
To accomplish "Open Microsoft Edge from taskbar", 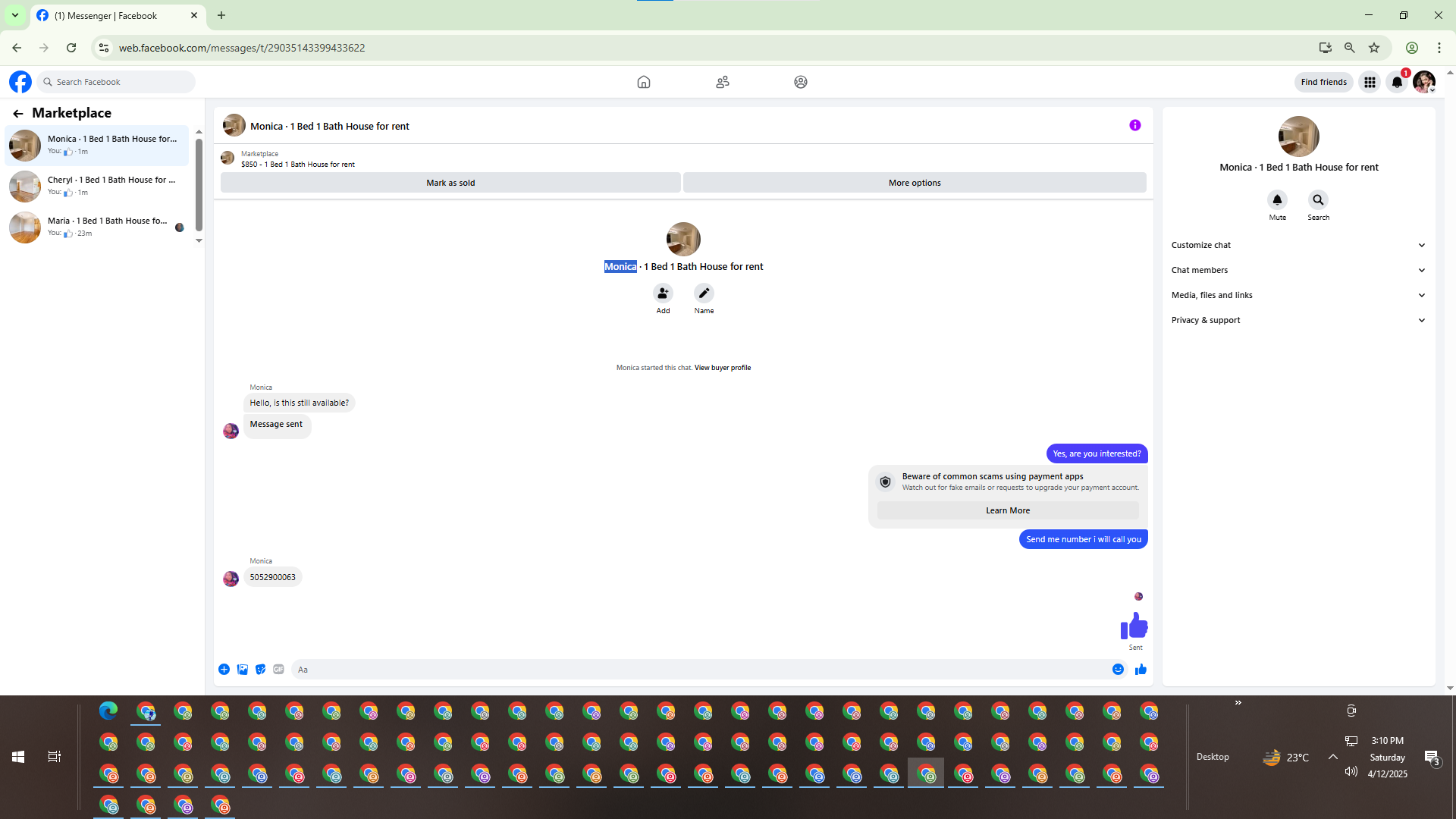I will [x=108, y=711].
